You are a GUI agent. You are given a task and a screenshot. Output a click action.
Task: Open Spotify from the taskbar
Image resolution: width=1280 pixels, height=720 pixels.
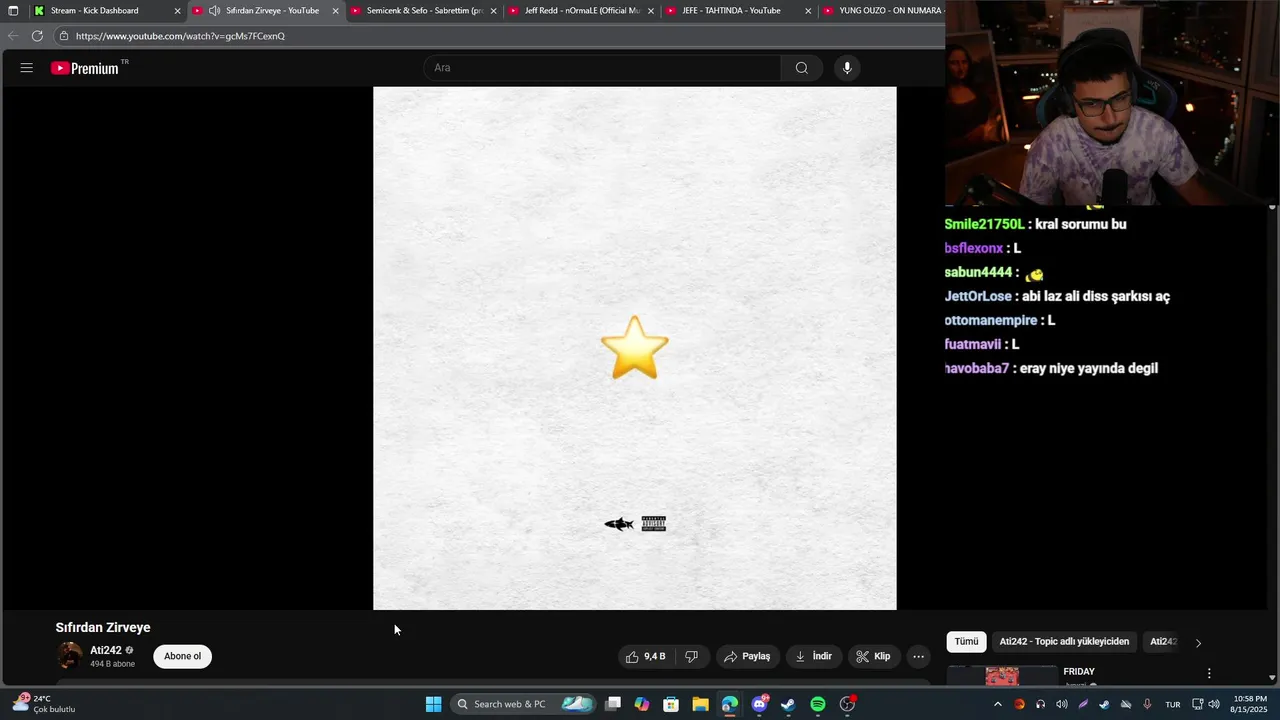(x=818, y=704)
